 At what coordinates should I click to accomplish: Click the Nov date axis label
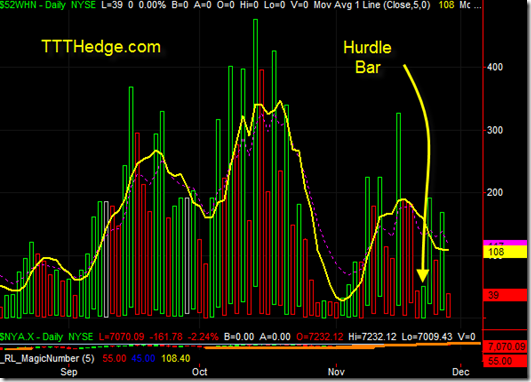pyautogui.click(x=336, y=372)
